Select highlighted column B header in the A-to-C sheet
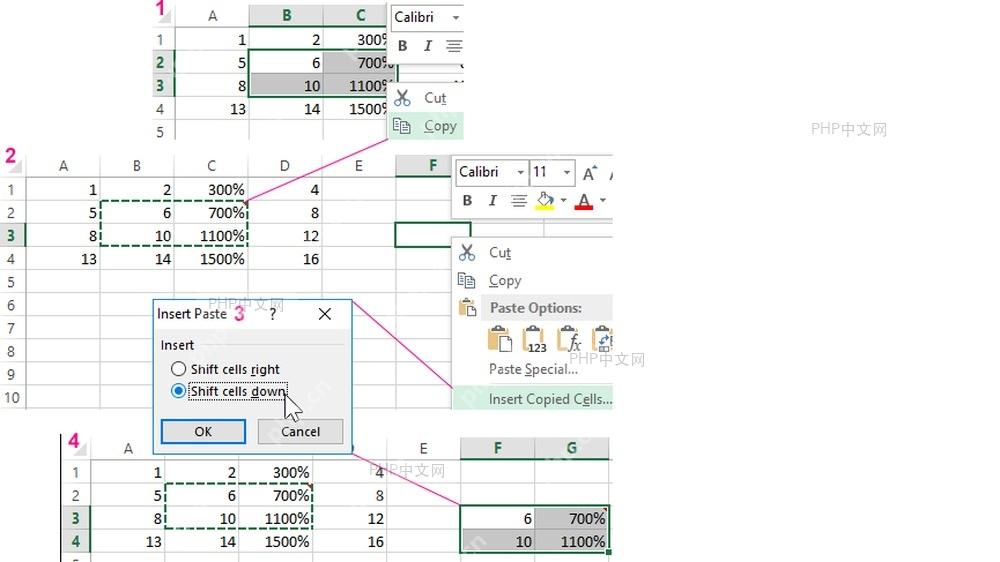Image resolution: width=1000 pixels, height=562 pixels. pyautogui.click(x=286, y=16)
